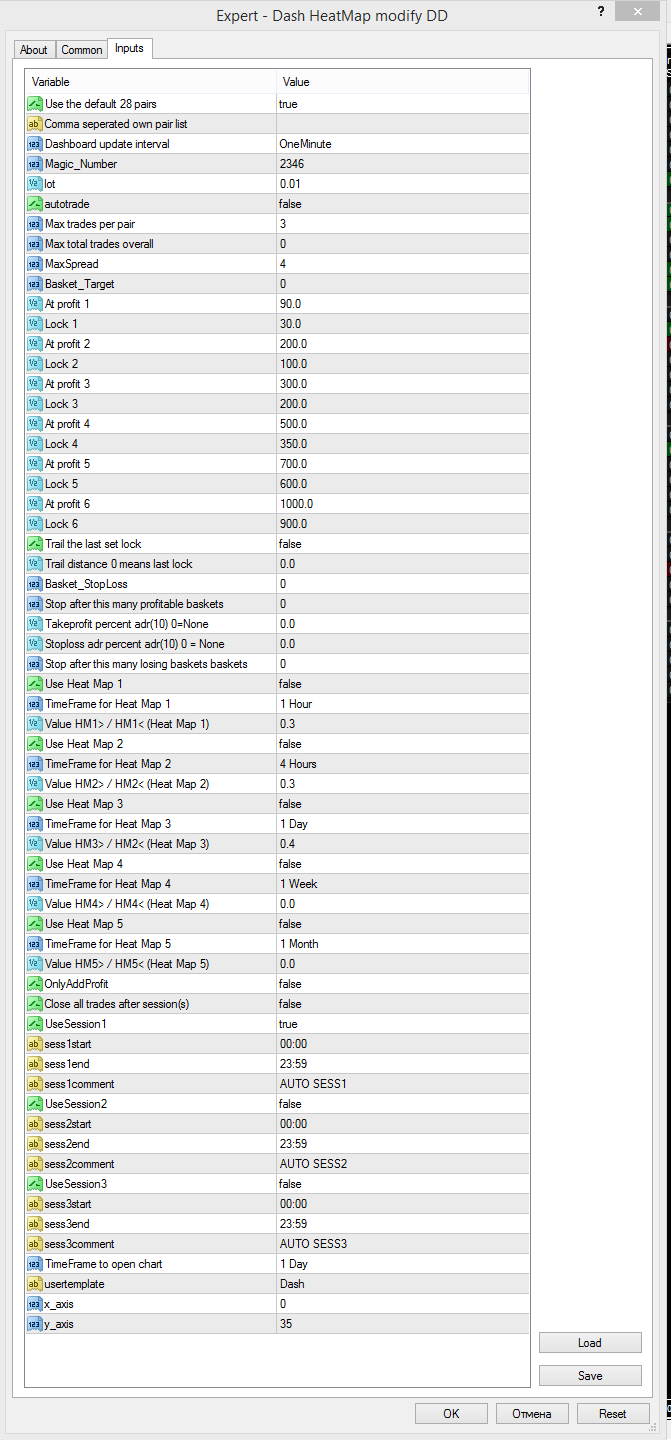This screenshot has width=671, height=1440.
Task: Click the integer icon beside y_axis
Action: coord(35,1324)
